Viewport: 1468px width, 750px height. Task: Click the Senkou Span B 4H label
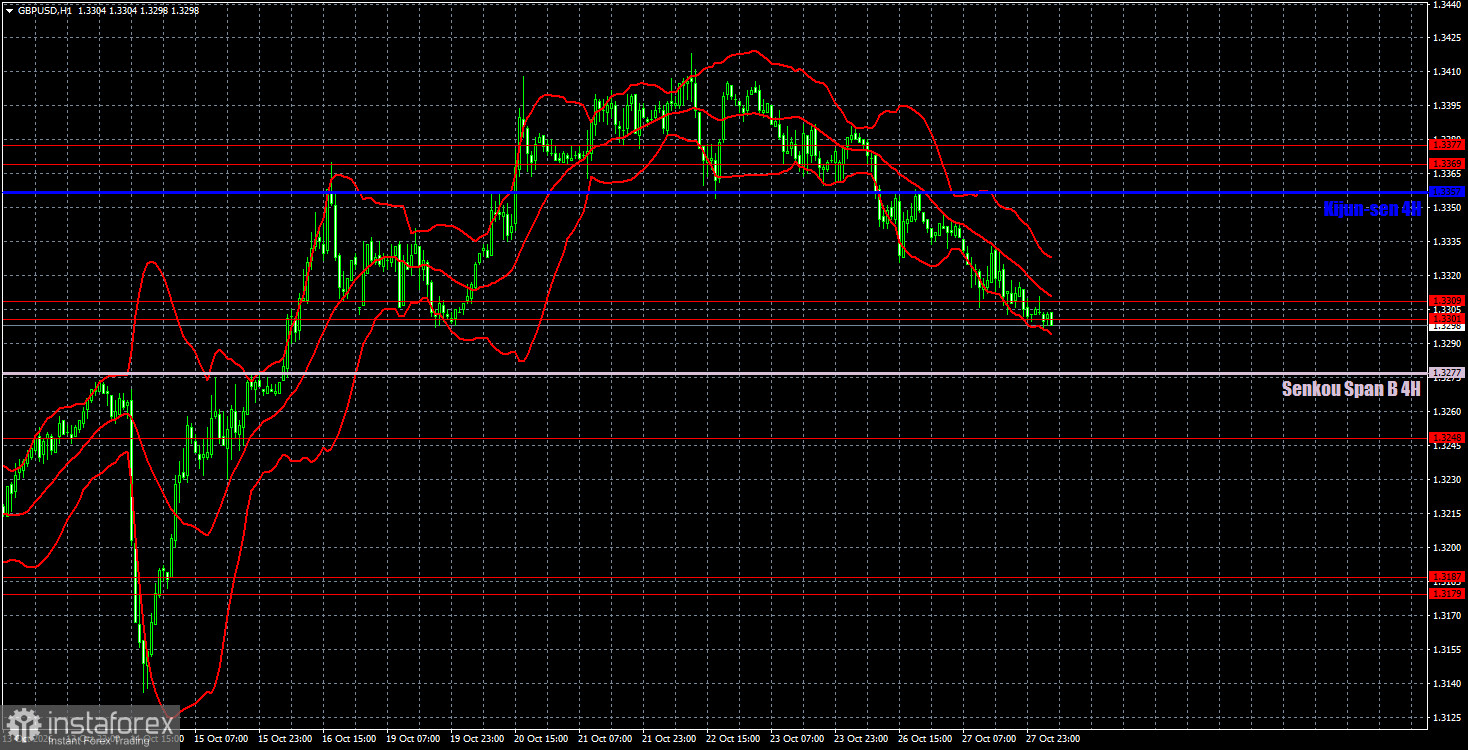pyautogui.click(x=1351, y=390)
